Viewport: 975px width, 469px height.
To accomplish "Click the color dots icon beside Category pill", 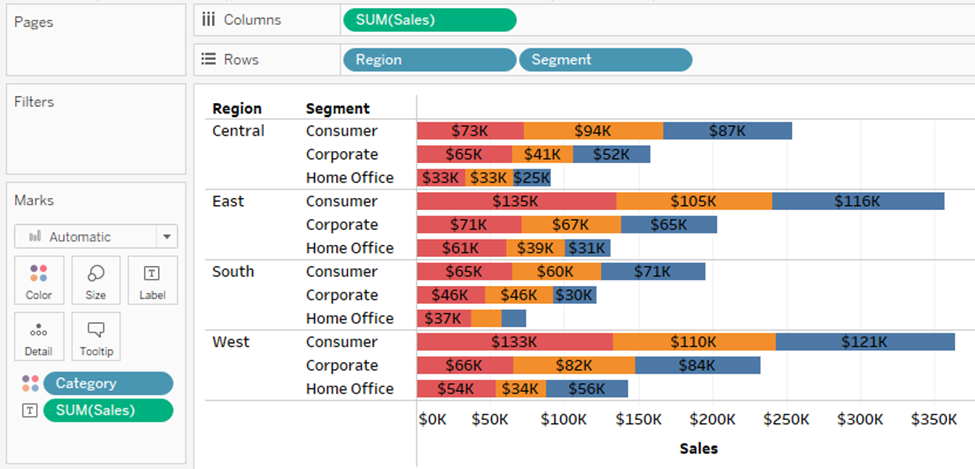I will [x=30, y=384].
